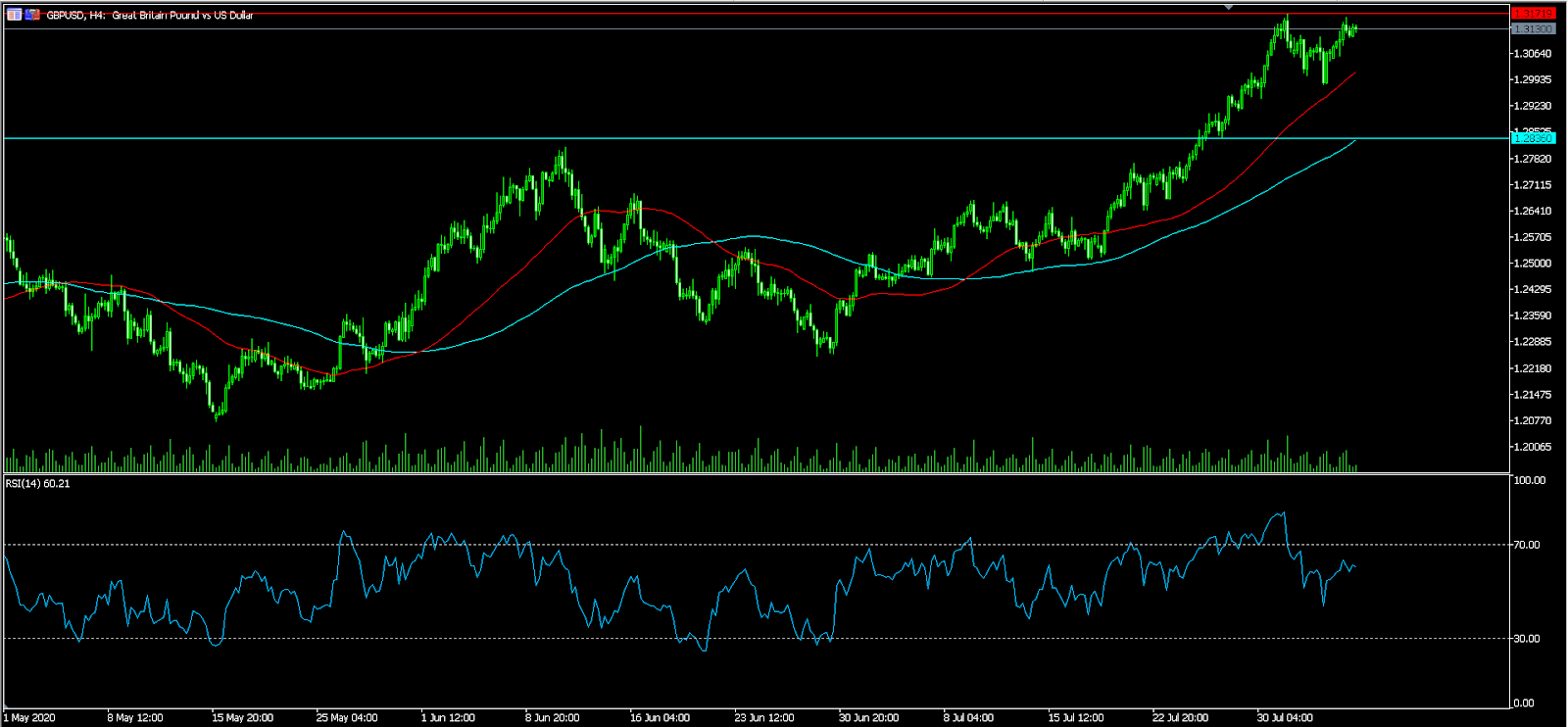Click the RSI(14) 60.21 indicator label
This screenshot has width=1568, height=727.
[37, 483]
